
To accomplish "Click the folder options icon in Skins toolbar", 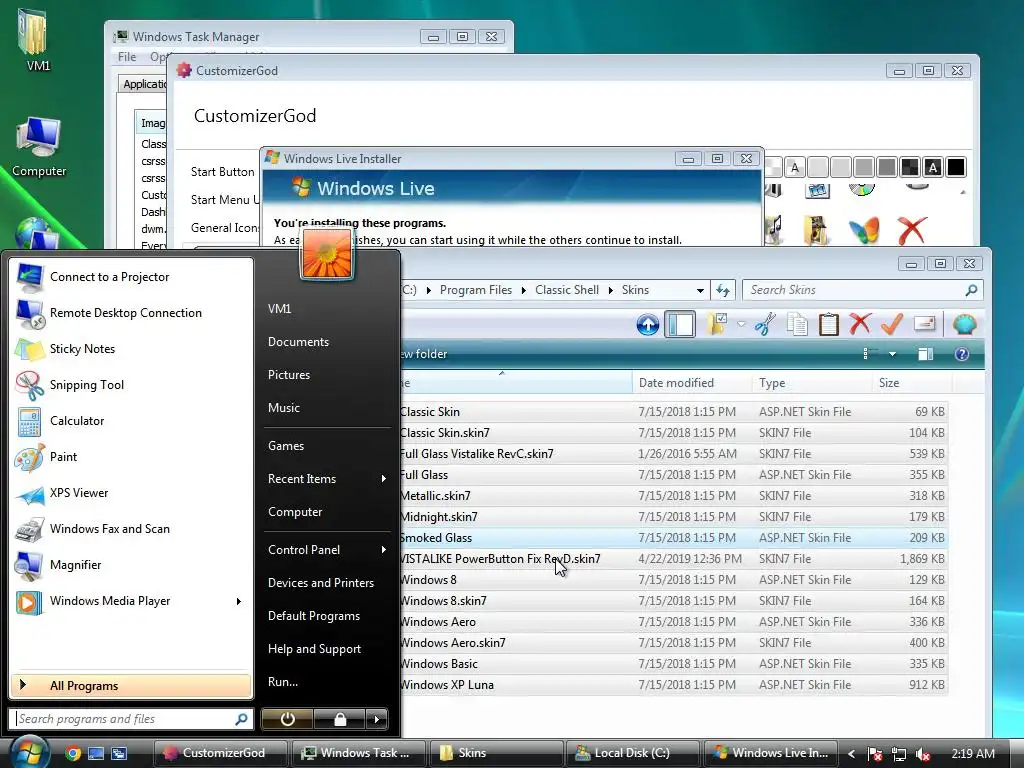I will pos(716,324).
